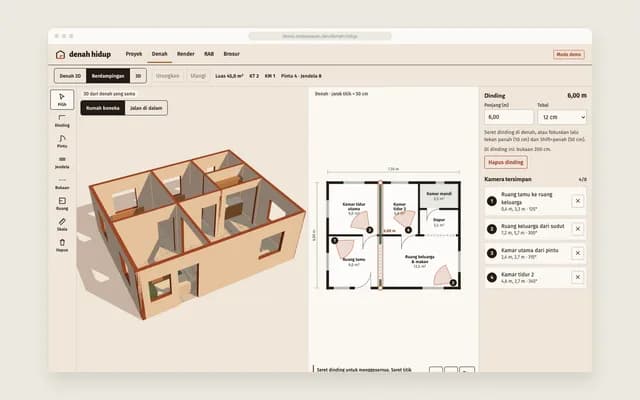640x400 pixels.
Task: Click camera marker 1 in Ruang tamu
Action: (x=335, y=241)
